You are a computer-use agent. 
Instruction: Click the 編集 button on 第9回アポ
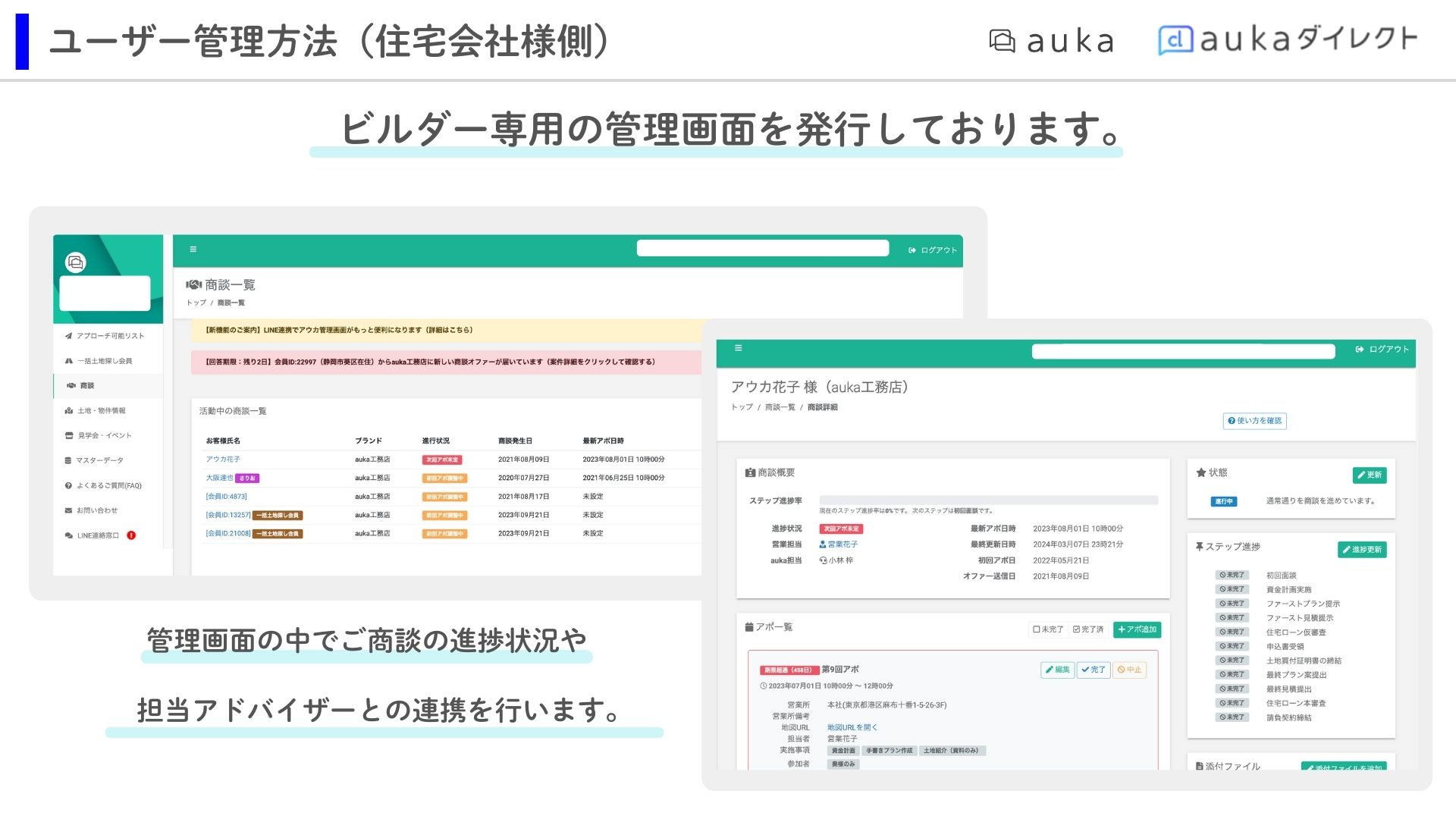[1057, 670]
